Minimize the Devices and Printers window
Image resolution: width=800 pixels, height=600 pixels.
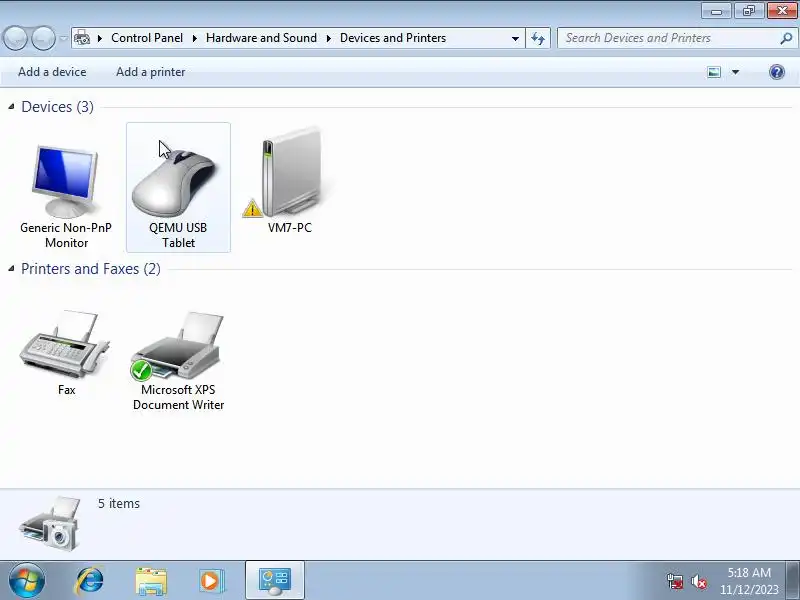pyautogui.click(x=716, y=11)
